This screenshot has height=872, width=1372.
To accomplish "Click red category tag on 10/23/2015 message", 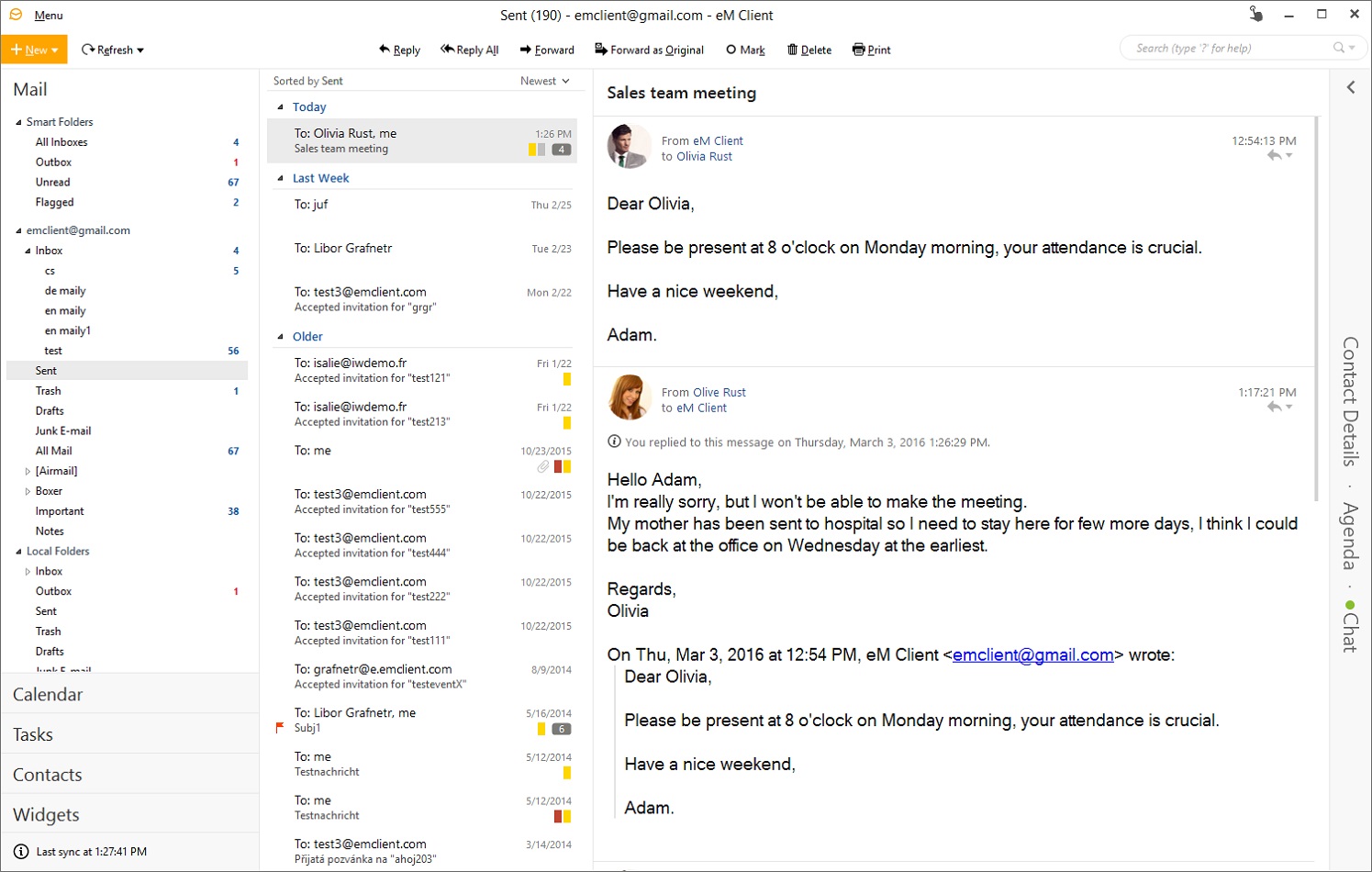I will (558, 467).
